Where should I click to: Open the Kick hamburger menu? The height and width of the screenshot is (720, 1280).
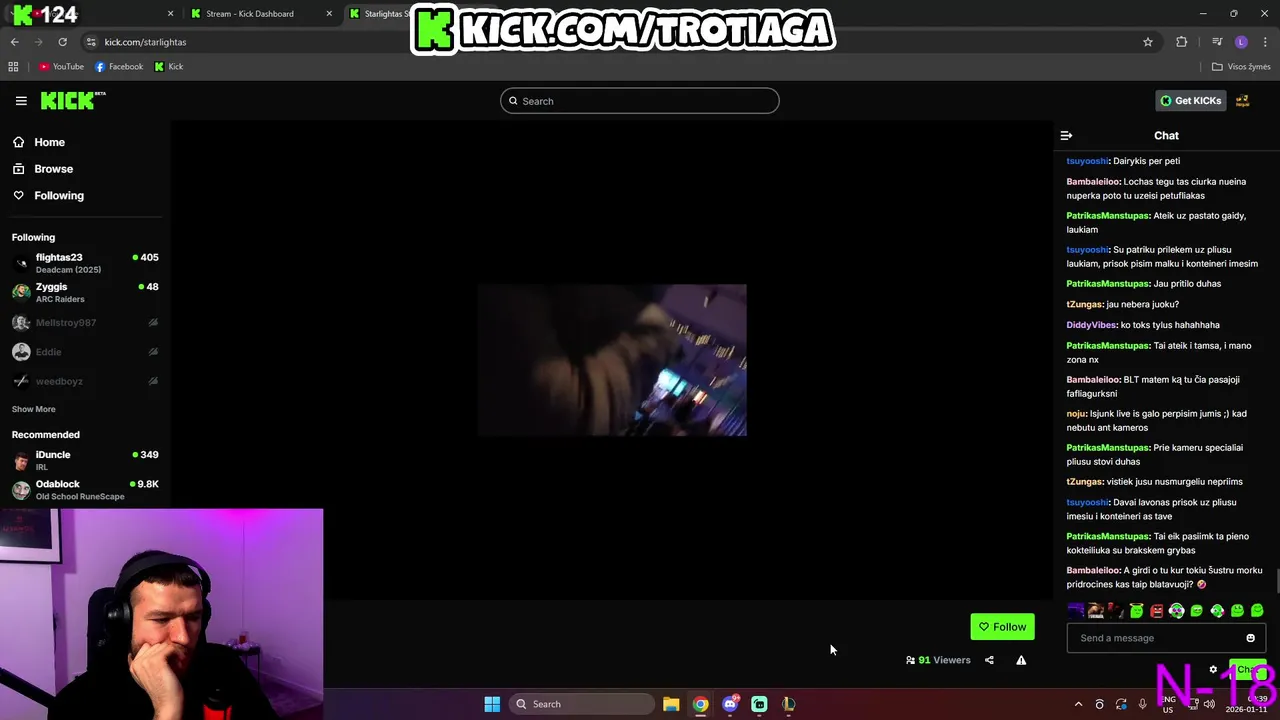point(21,101)
